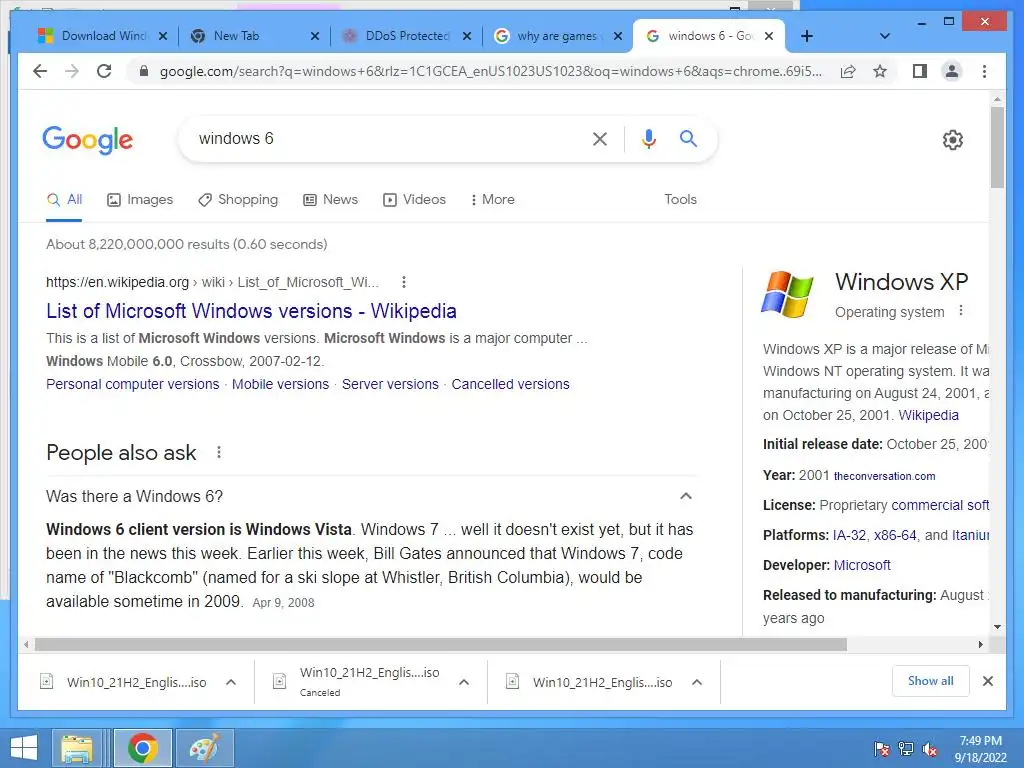Click the horizontal scrollbar thumb
Screen dimensions: 1024x768
coord(441,645)
